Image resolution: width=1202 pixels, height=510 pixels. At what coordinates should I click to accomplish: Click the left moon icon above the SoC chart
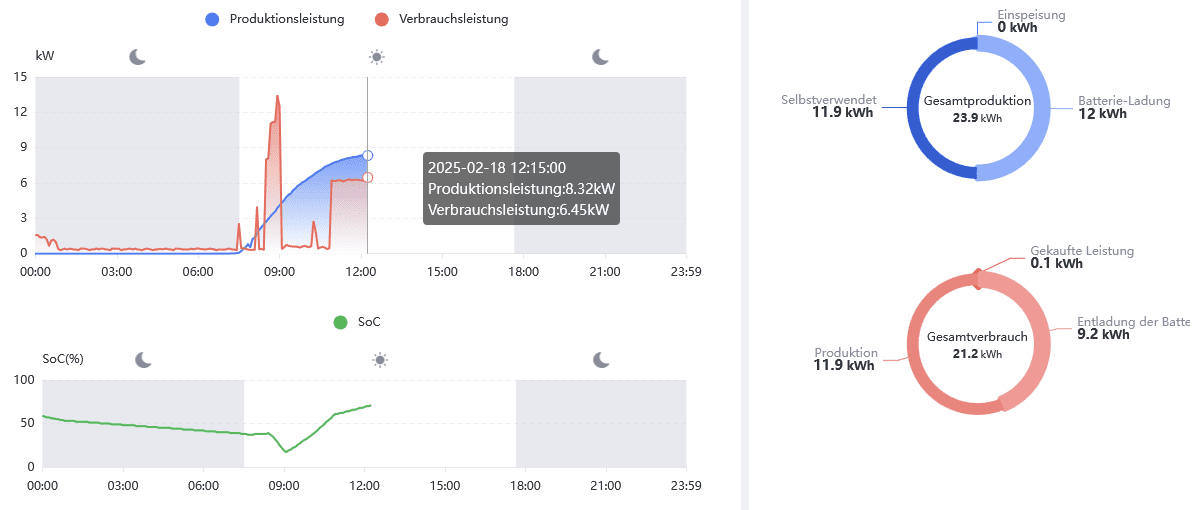(x=144, y=359)
